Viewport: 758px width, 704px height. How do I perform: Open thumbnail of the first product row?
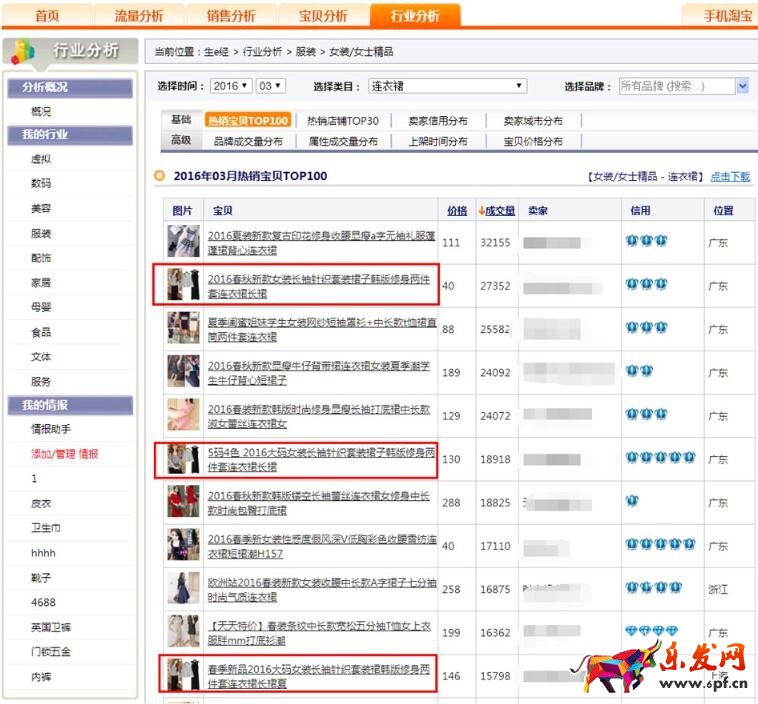click(183, 242)
